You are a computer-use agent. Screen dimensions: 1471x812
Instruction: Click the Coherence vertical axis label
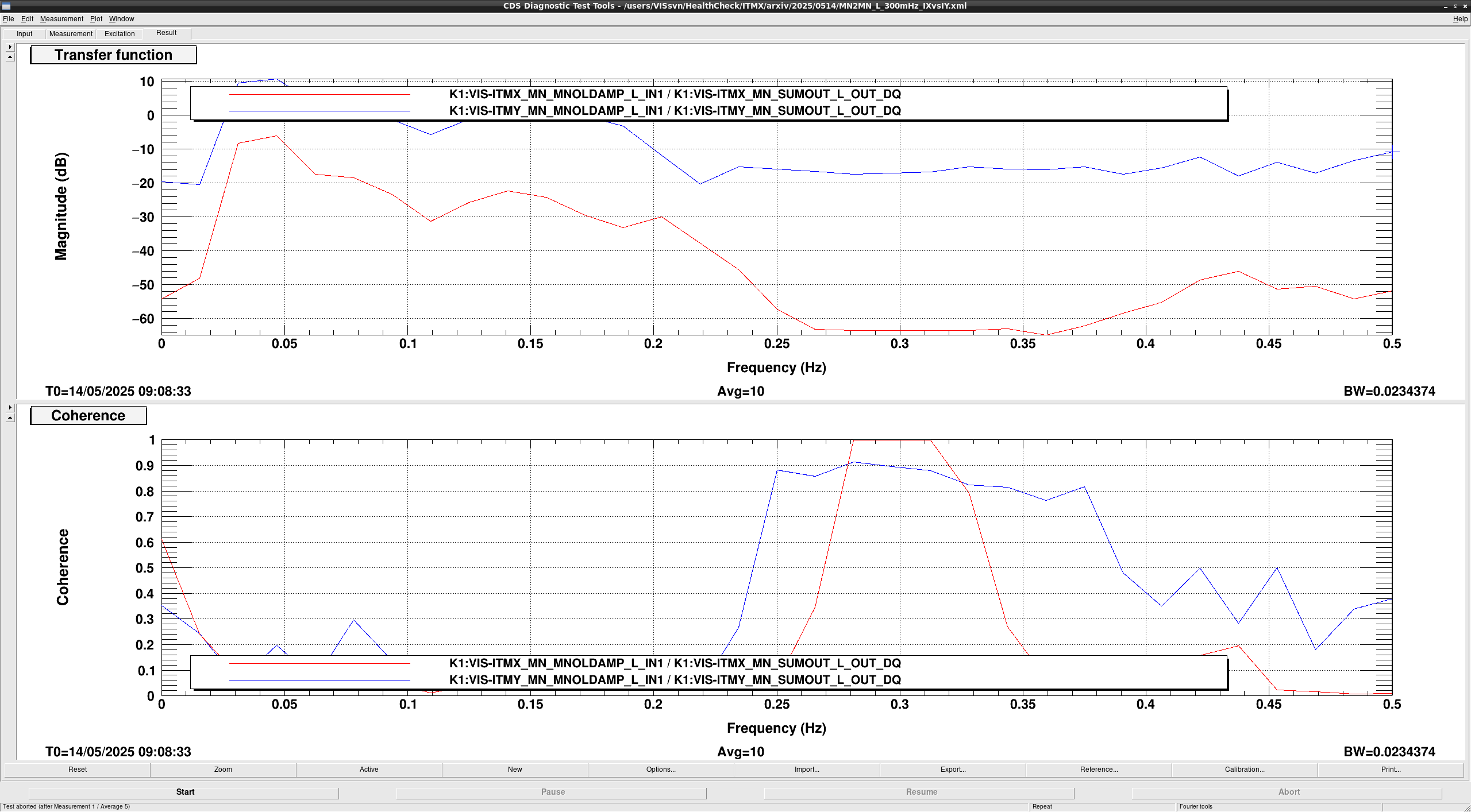coord(62,567)
